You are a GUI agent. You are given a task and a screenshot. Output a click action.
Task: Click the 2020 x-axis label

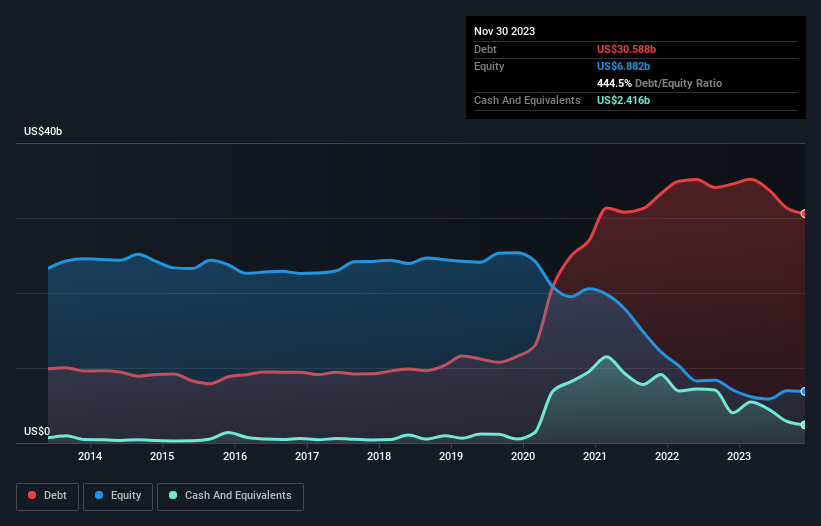(523, 456)
